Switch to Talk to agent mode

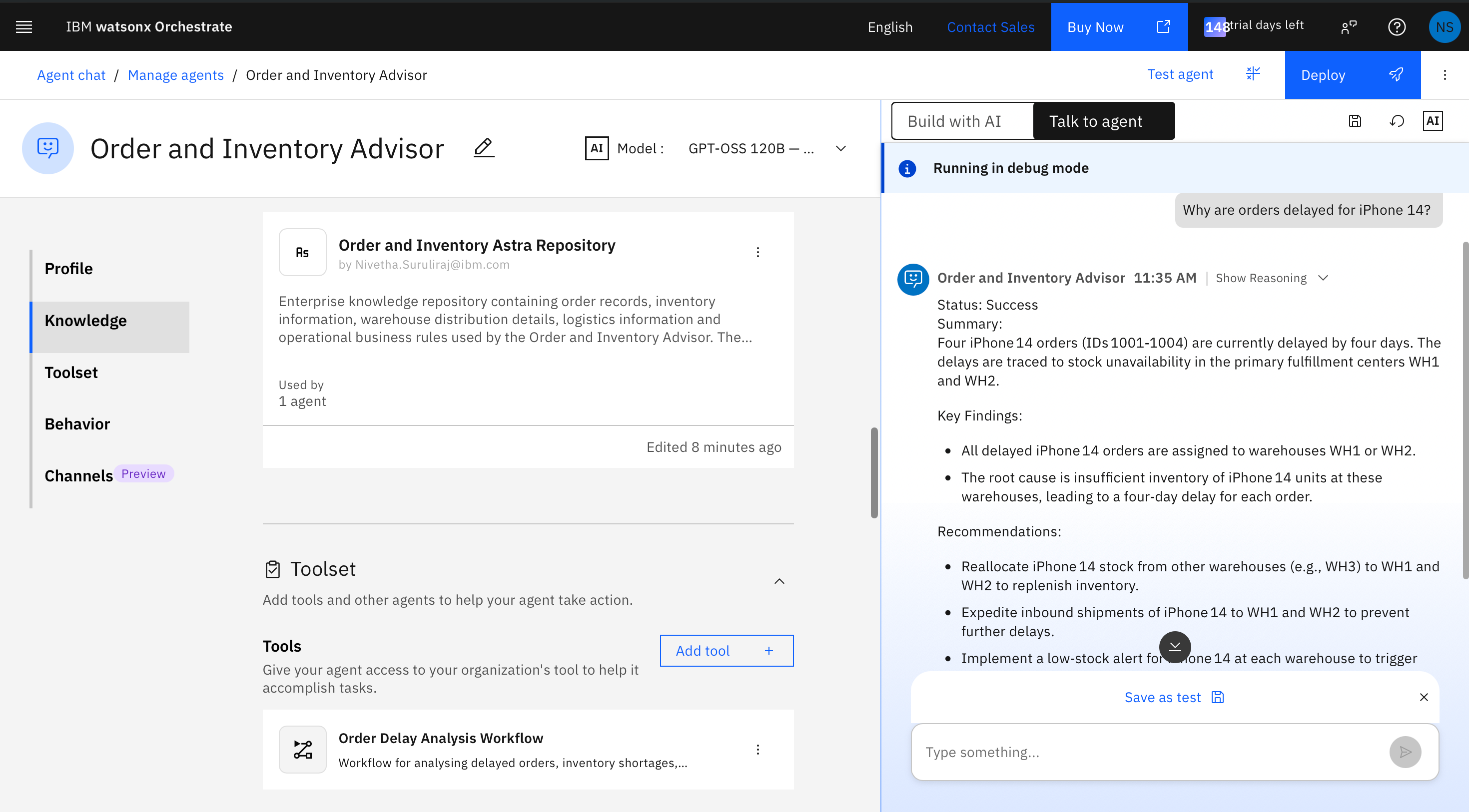coord(1103,121)
